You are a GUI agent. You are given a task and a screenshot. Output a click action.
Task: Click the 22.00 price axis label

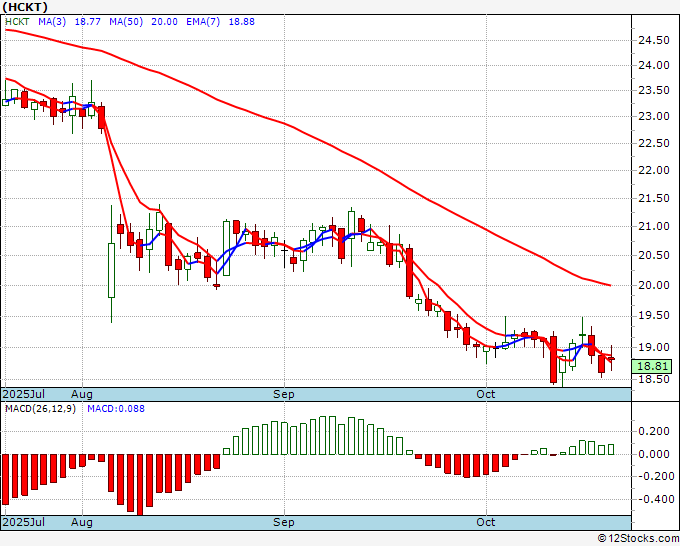(654, 170)
